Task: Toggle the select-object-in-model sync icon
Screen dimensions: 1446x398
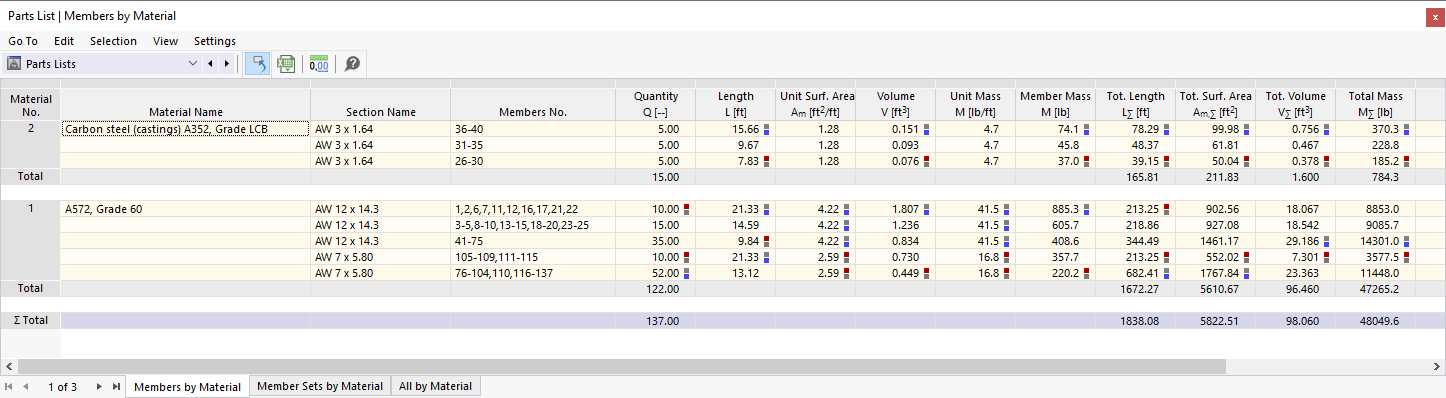Action: click(x=257, y=63)
